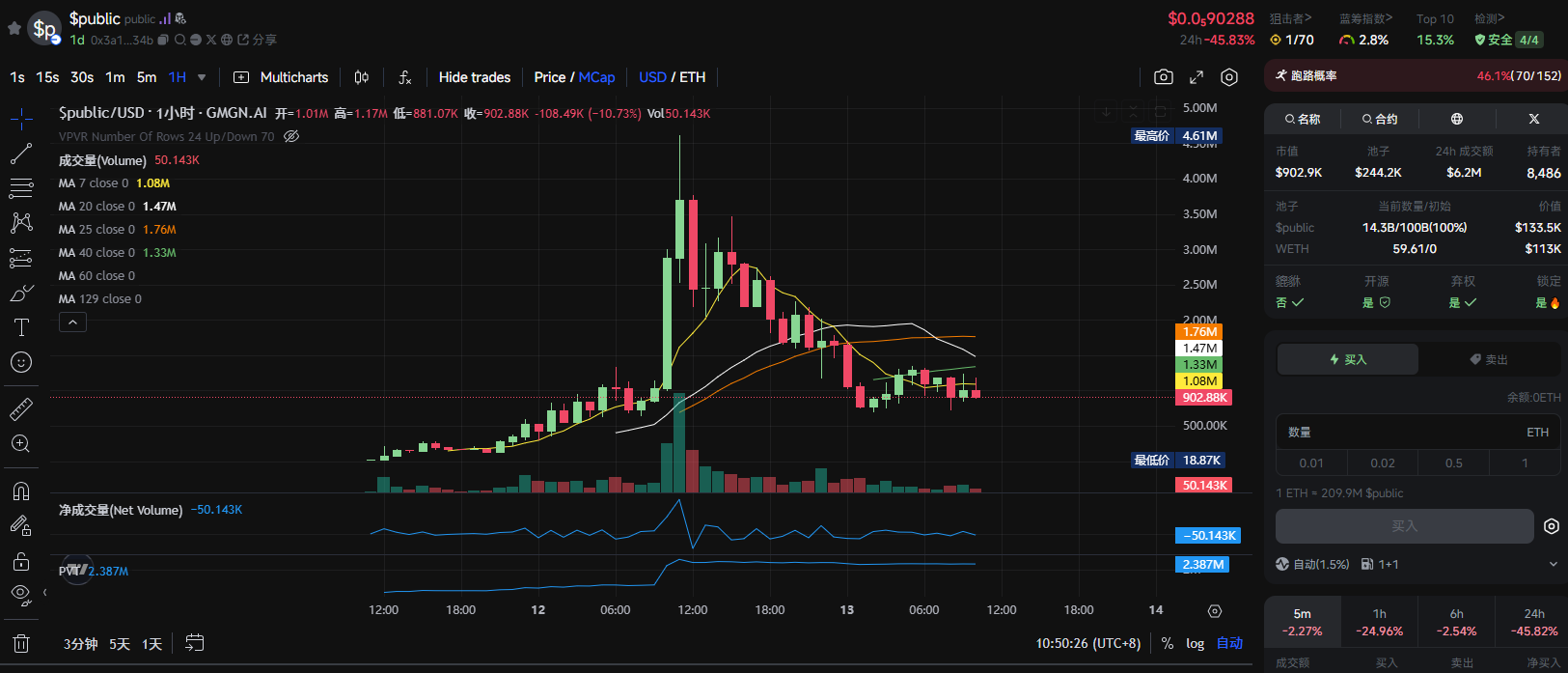Delete drawings with the trash icon
The image size is (1568, 673).
(21, 643)
